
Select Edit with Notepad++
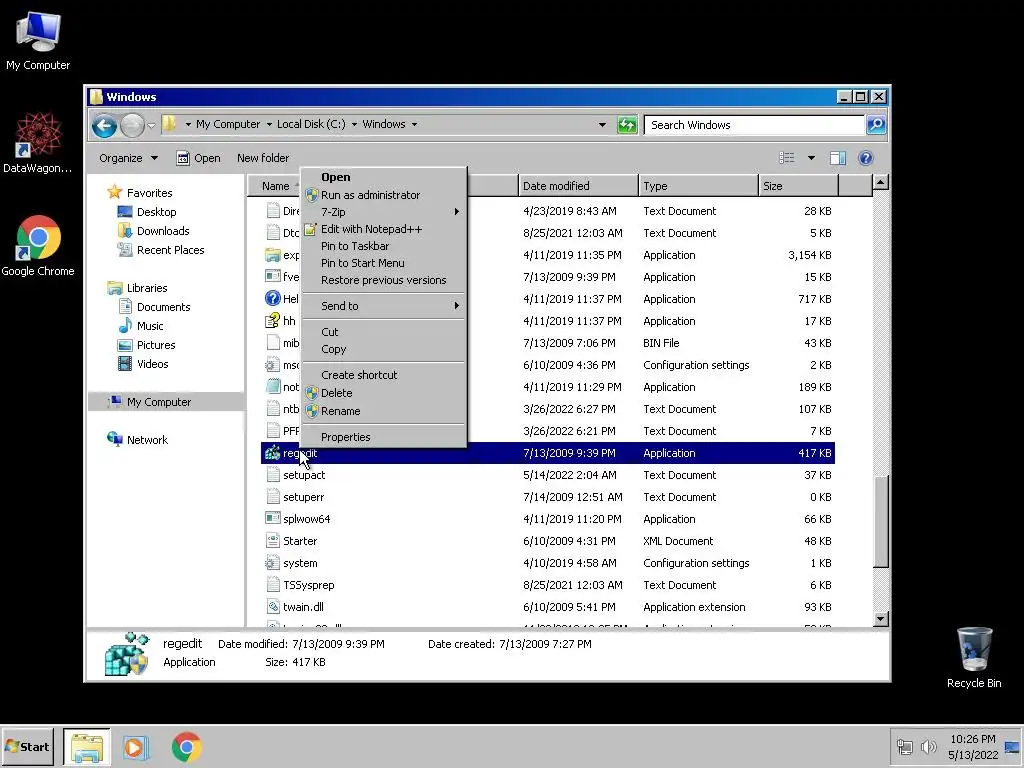click(x=383, y=229)
